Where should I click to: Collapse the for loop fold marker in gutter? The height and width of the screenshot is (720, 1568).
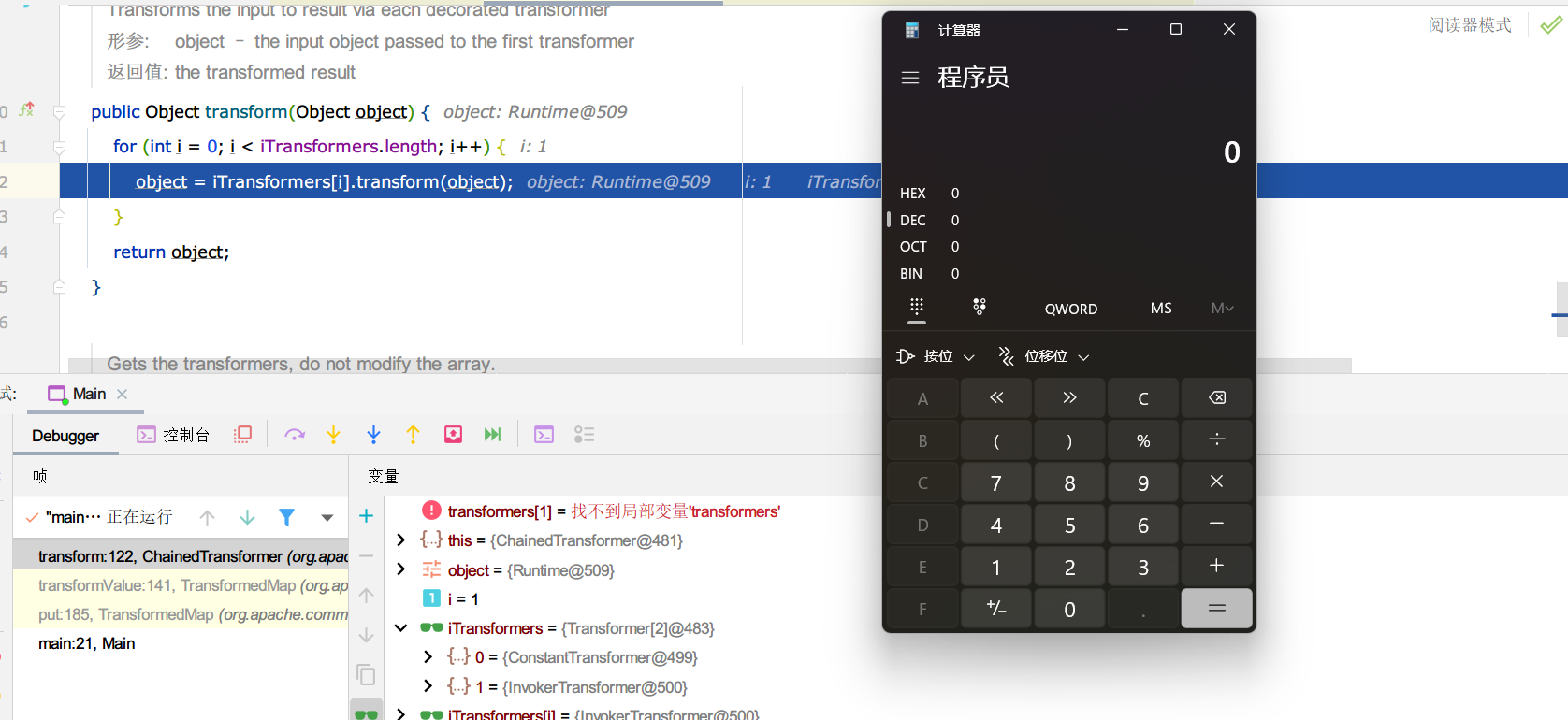pos(59,147)
